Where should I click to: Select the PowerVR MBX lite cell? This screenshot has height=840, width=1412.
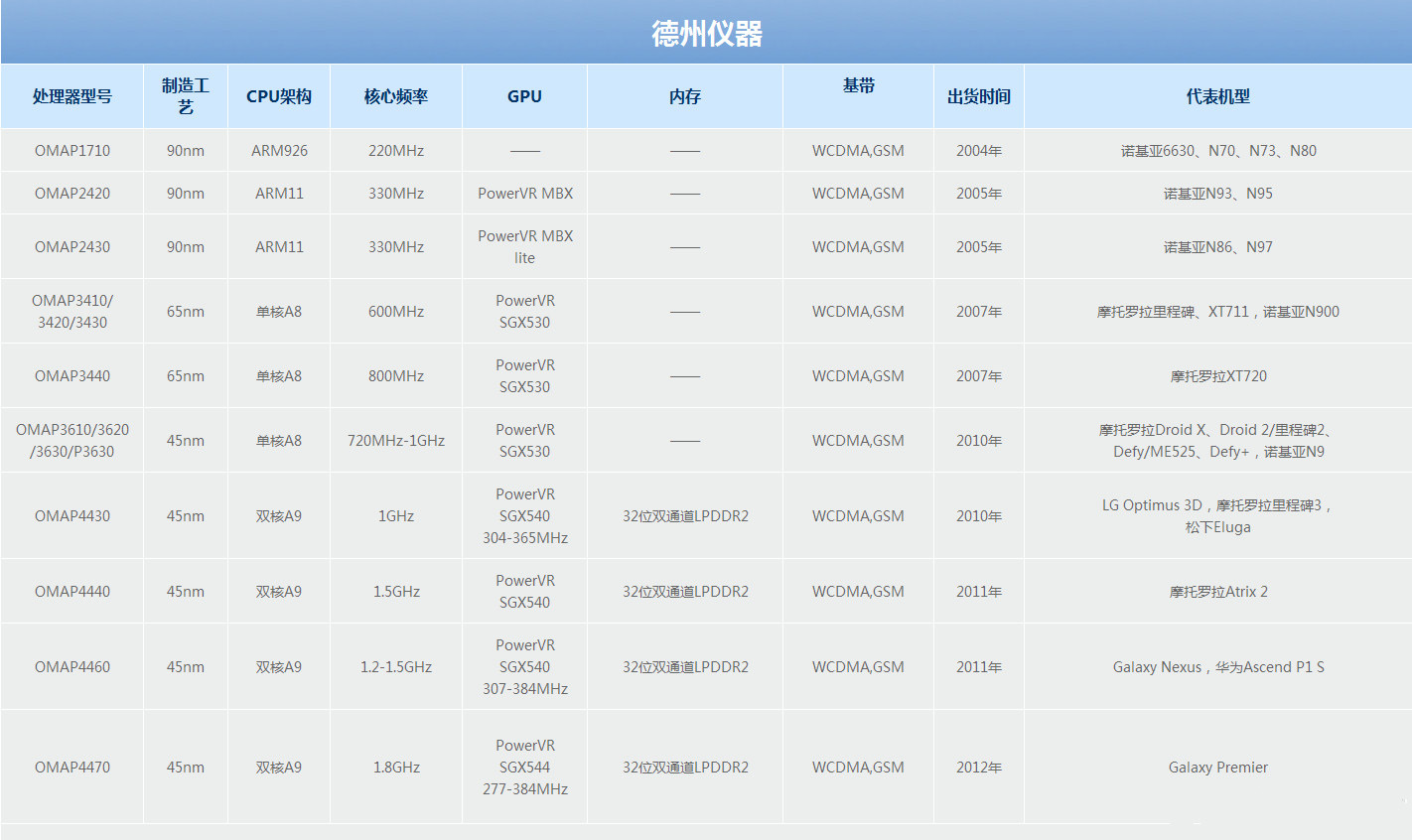click(x=524, y=247)
